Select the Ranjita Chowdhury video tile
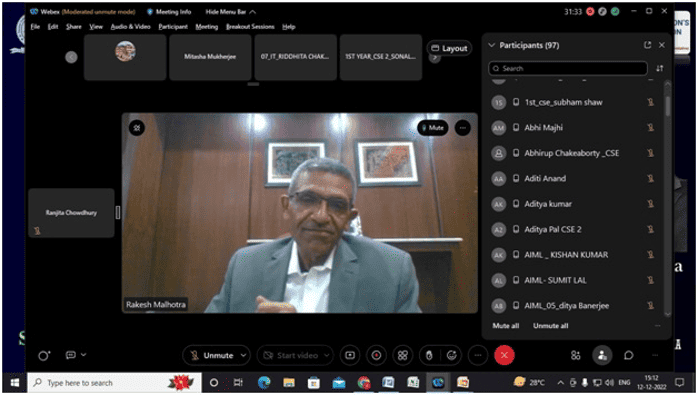 (71, 213)
